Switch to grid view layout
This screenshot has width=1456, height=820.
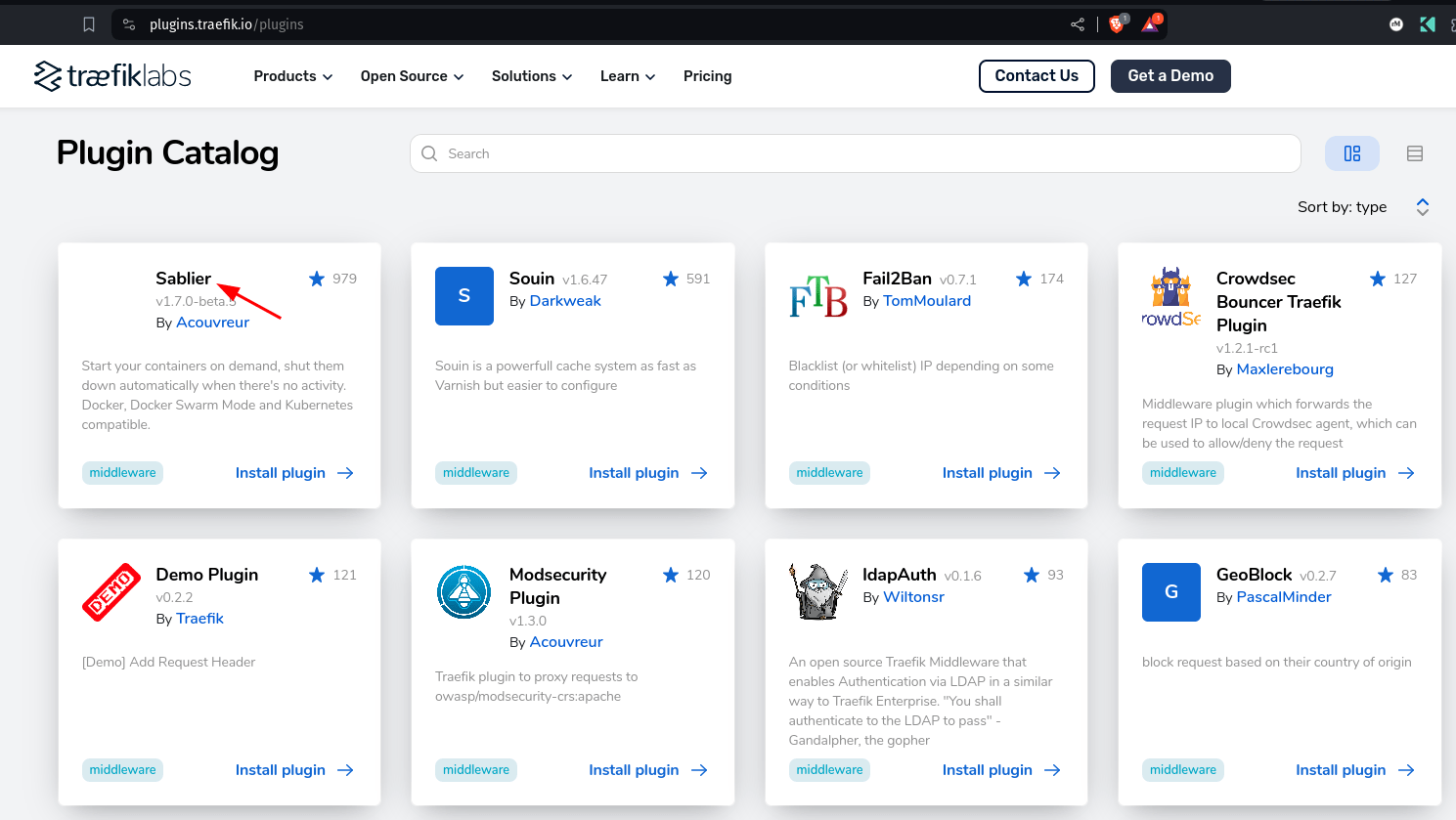click(x=1352, y=153)
